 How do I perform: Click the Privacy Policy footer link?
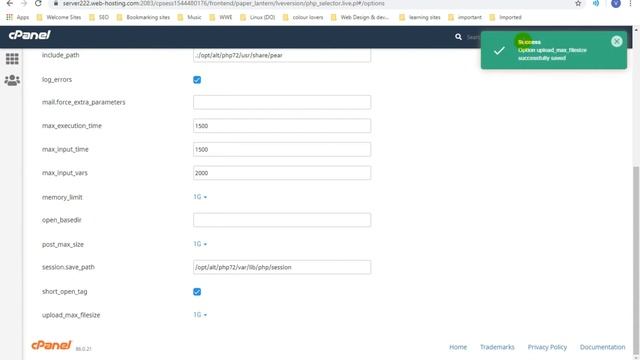click(547, 347)
